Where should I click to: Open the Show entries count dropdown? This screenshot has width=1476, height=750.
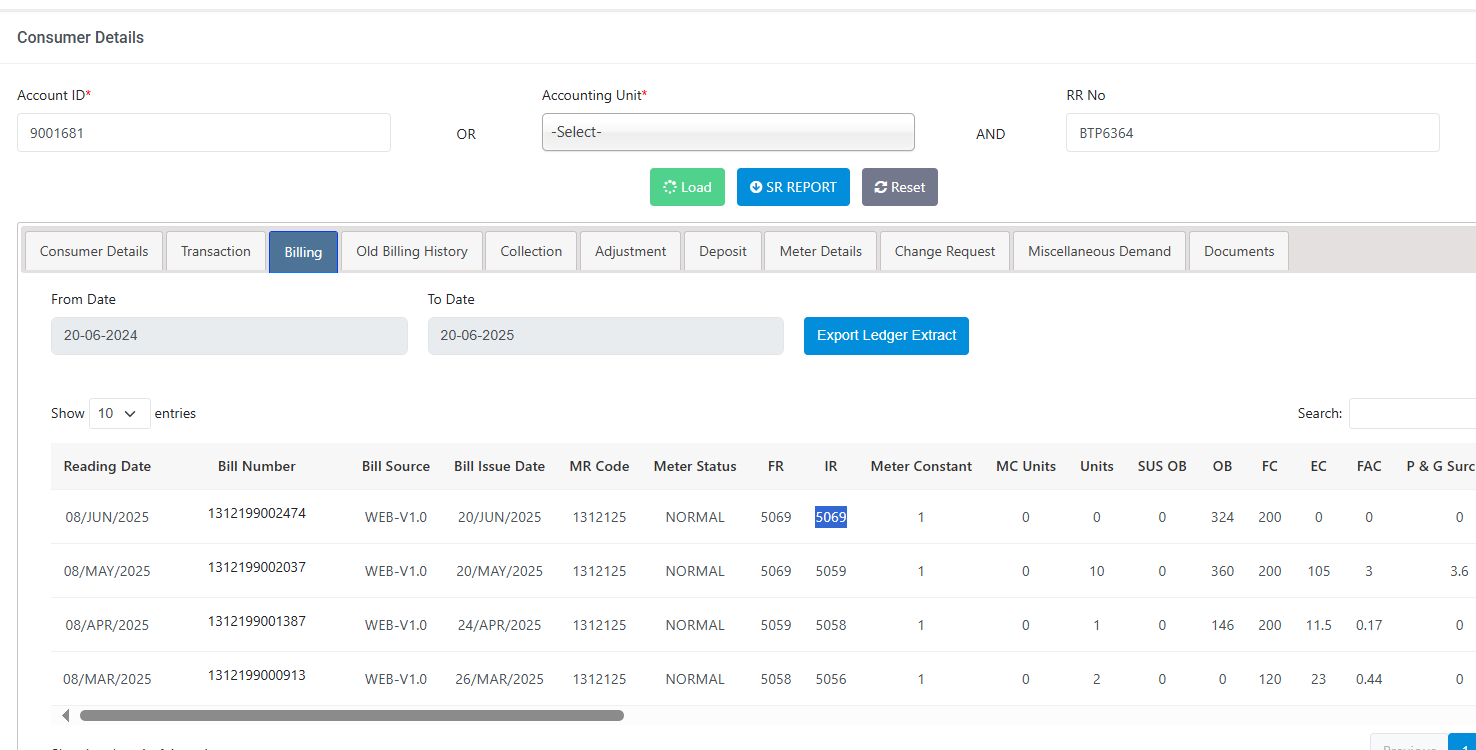(120, 413)
